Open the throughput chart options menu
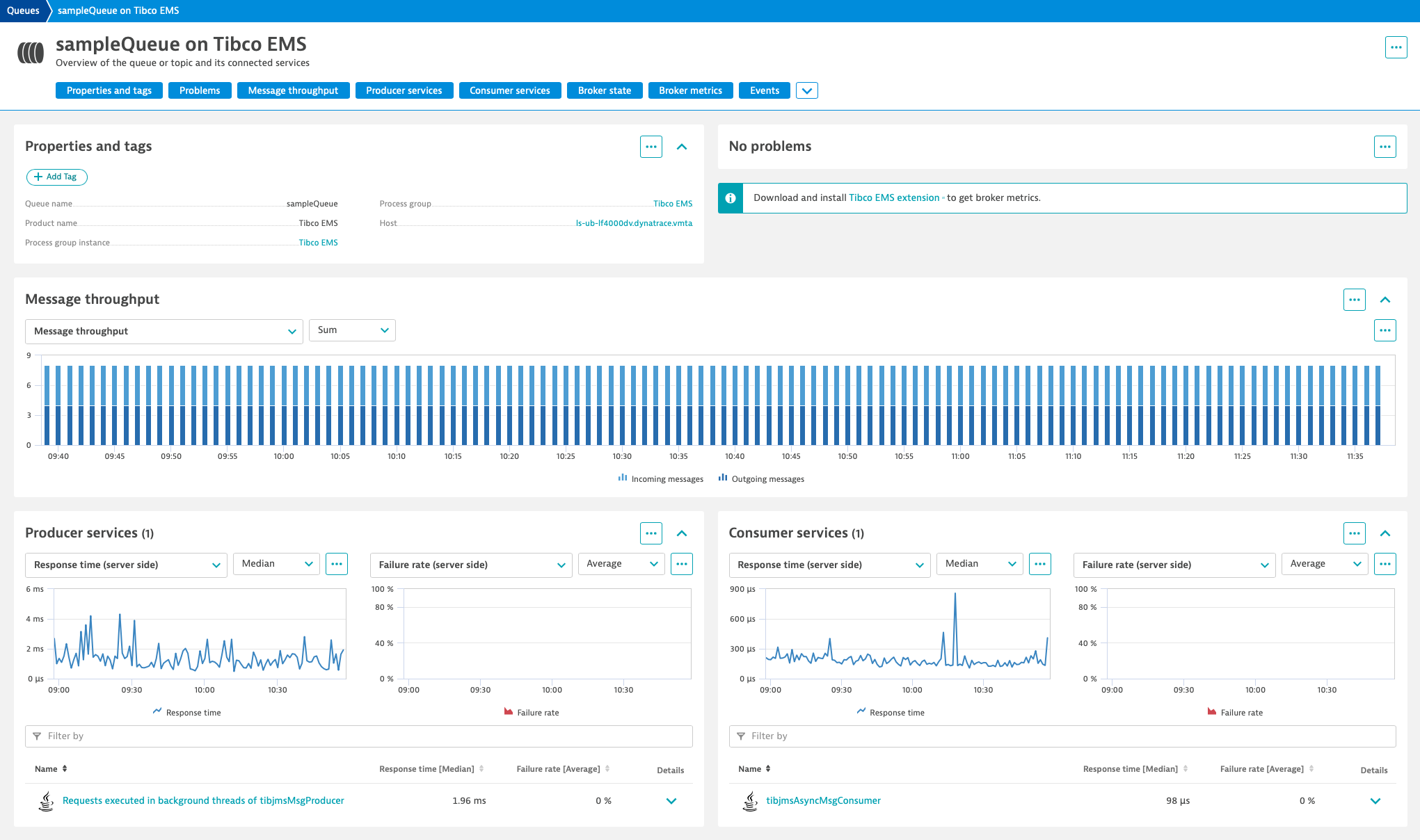Image resolution: width=1420 pixels, height=840 pixels. [1385, 330]
